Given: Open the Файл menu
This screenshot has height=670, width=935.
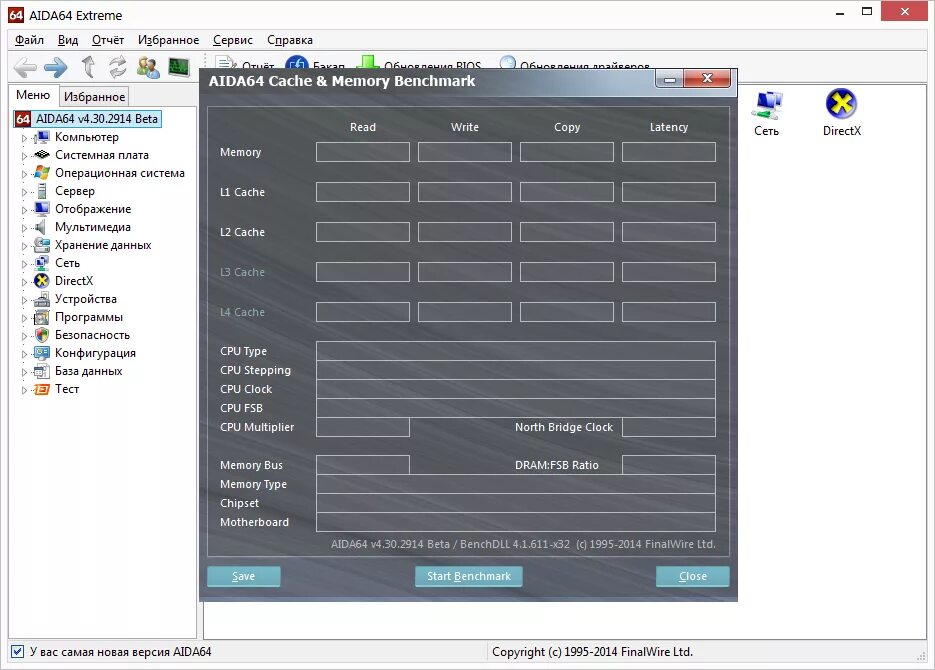Looking at the screenshot, I should pos(29,40).
